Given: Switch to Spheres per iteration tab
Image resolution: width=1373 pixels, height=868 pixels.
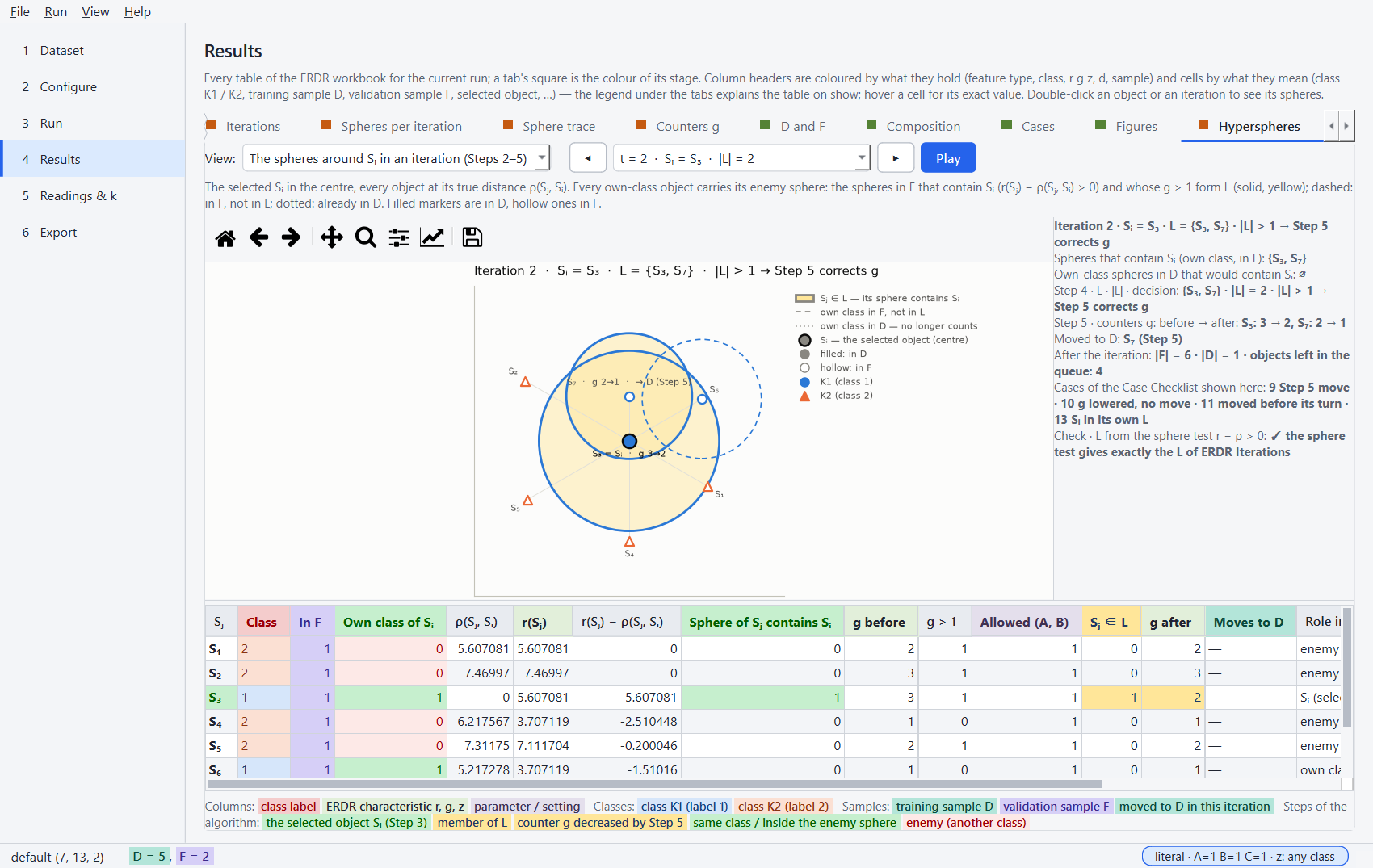Looking at the screenshot, I should click(392, 126).
